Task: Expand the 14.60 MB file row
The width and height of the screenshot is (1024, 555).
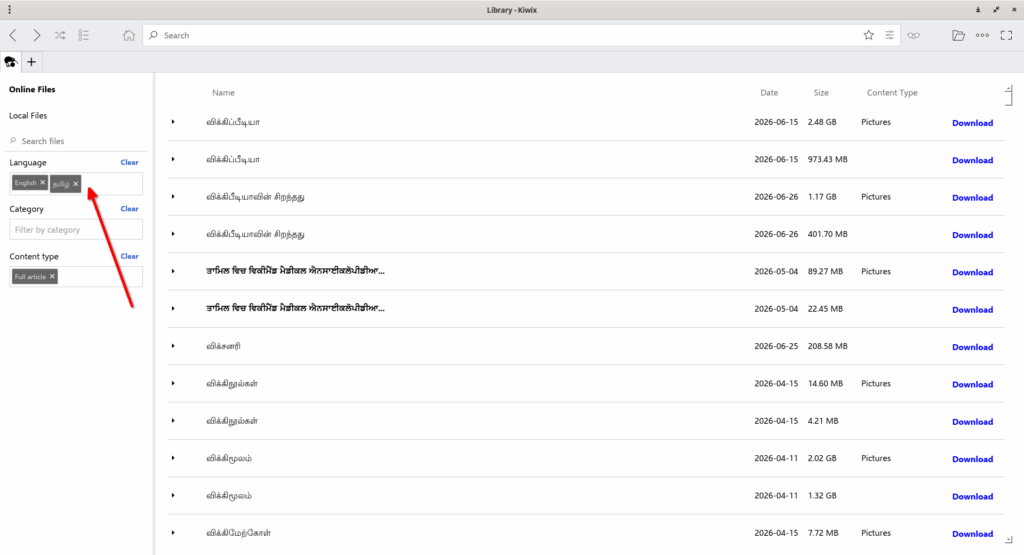Action: 173,383
